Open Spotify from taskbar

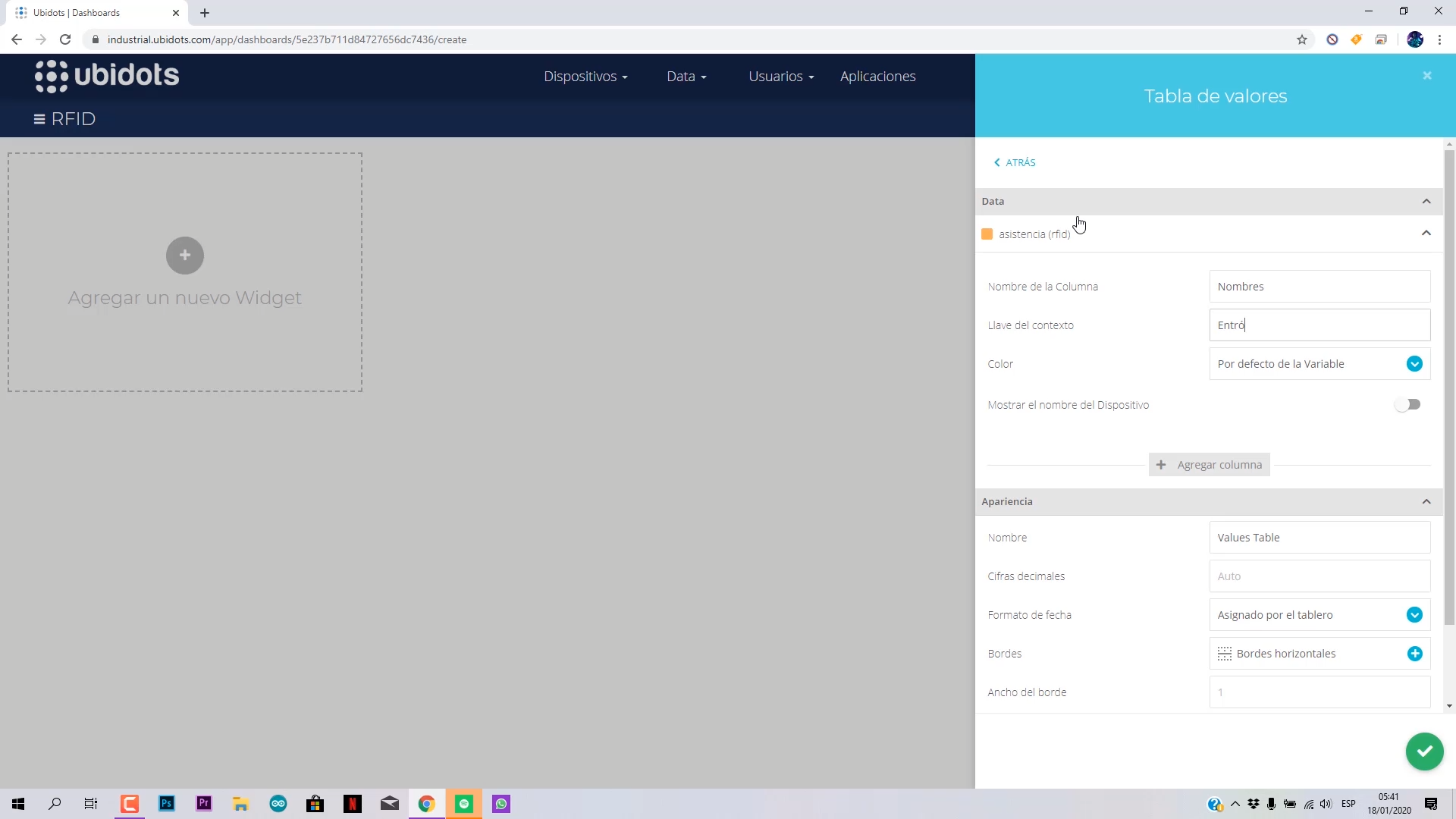pos(464,804)
